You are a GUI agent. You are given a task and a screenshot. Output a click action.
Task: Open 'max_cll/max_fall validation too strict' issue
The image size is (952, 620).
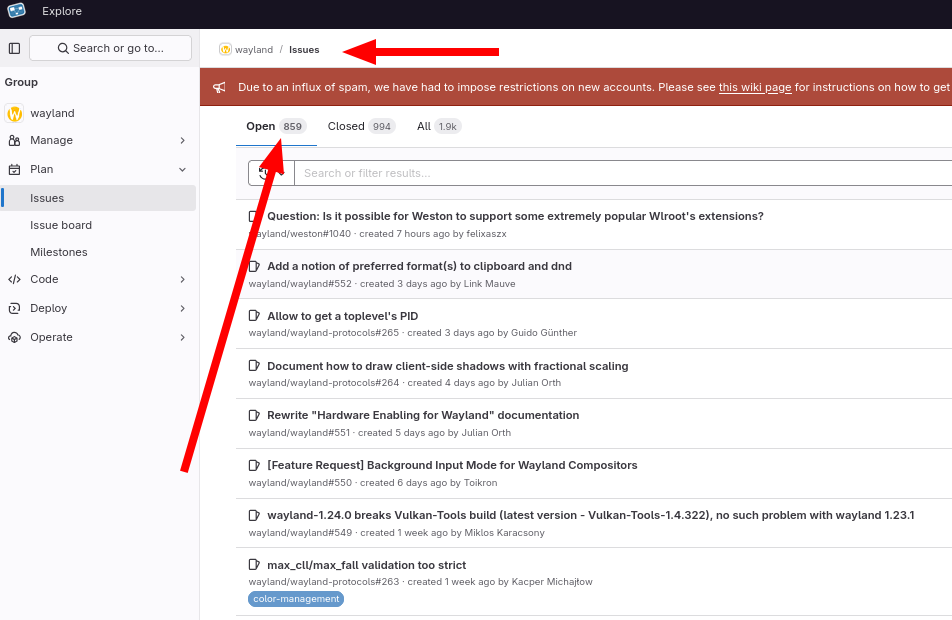click(367, 565)
